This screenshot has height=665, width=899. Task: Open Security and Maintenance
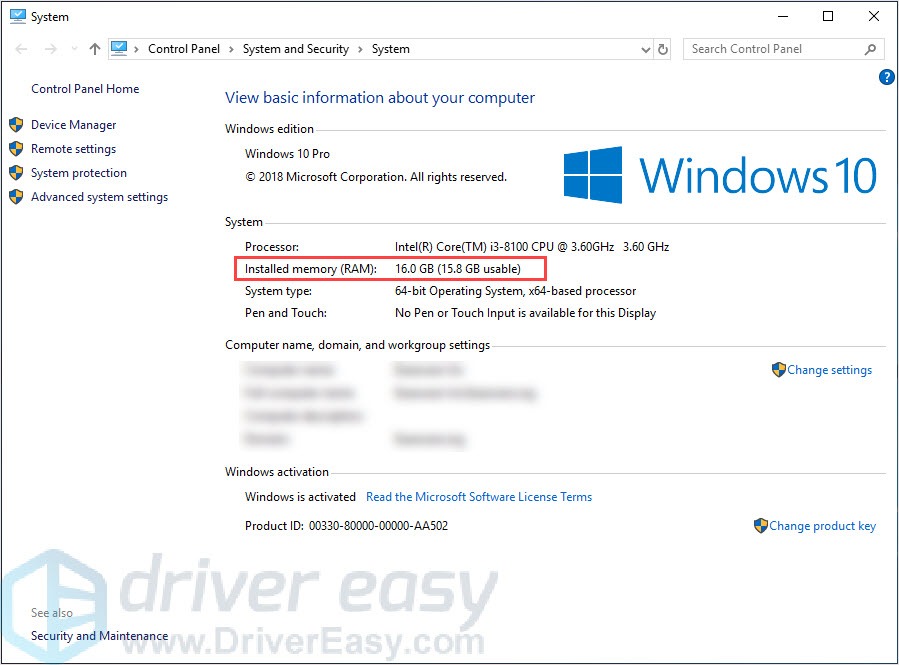pyautogui.click(x=99, y=635)
